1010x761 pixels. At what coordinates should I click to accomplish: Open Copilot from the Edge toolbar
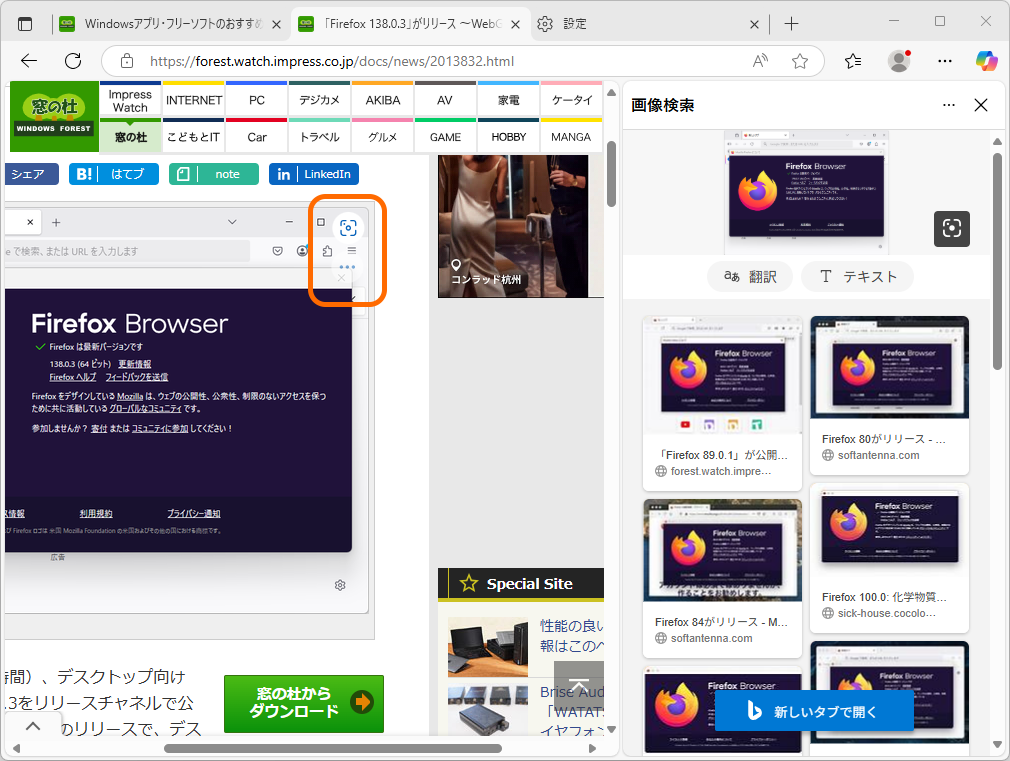(985, 60)
